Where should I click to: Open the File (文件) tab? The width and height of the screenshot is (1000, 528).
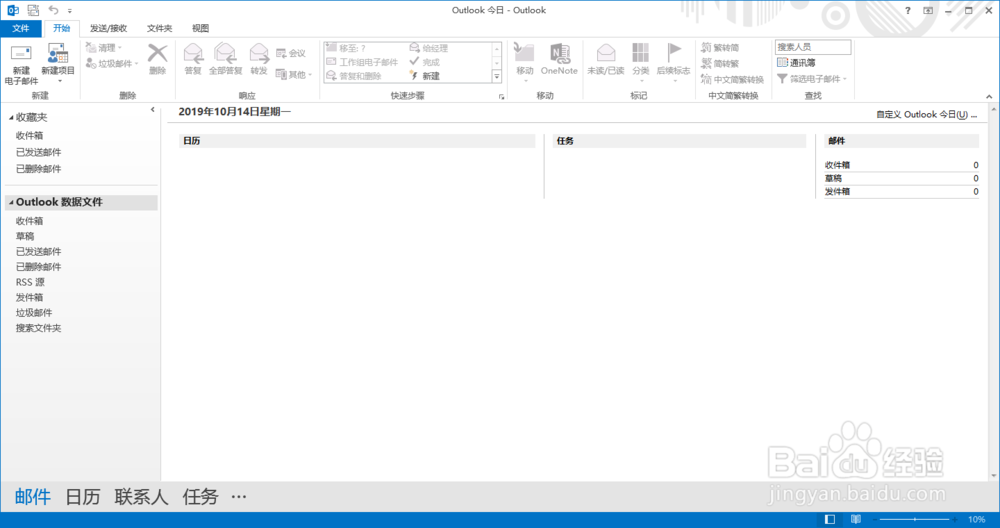21,28
